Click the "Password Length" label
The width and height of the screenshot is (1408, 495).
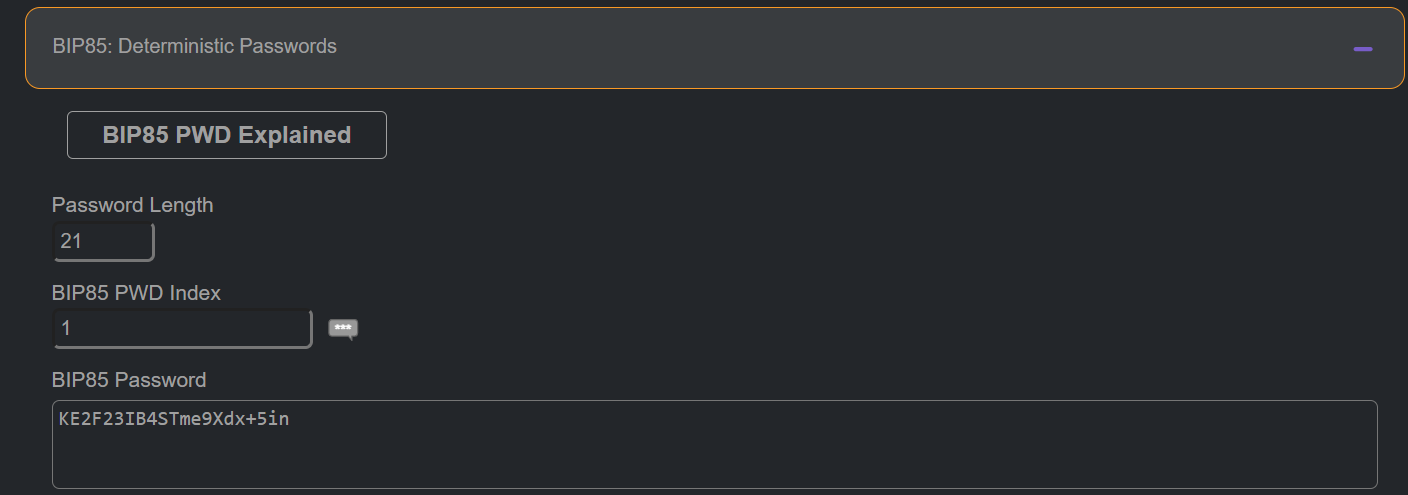coord(133,205)
